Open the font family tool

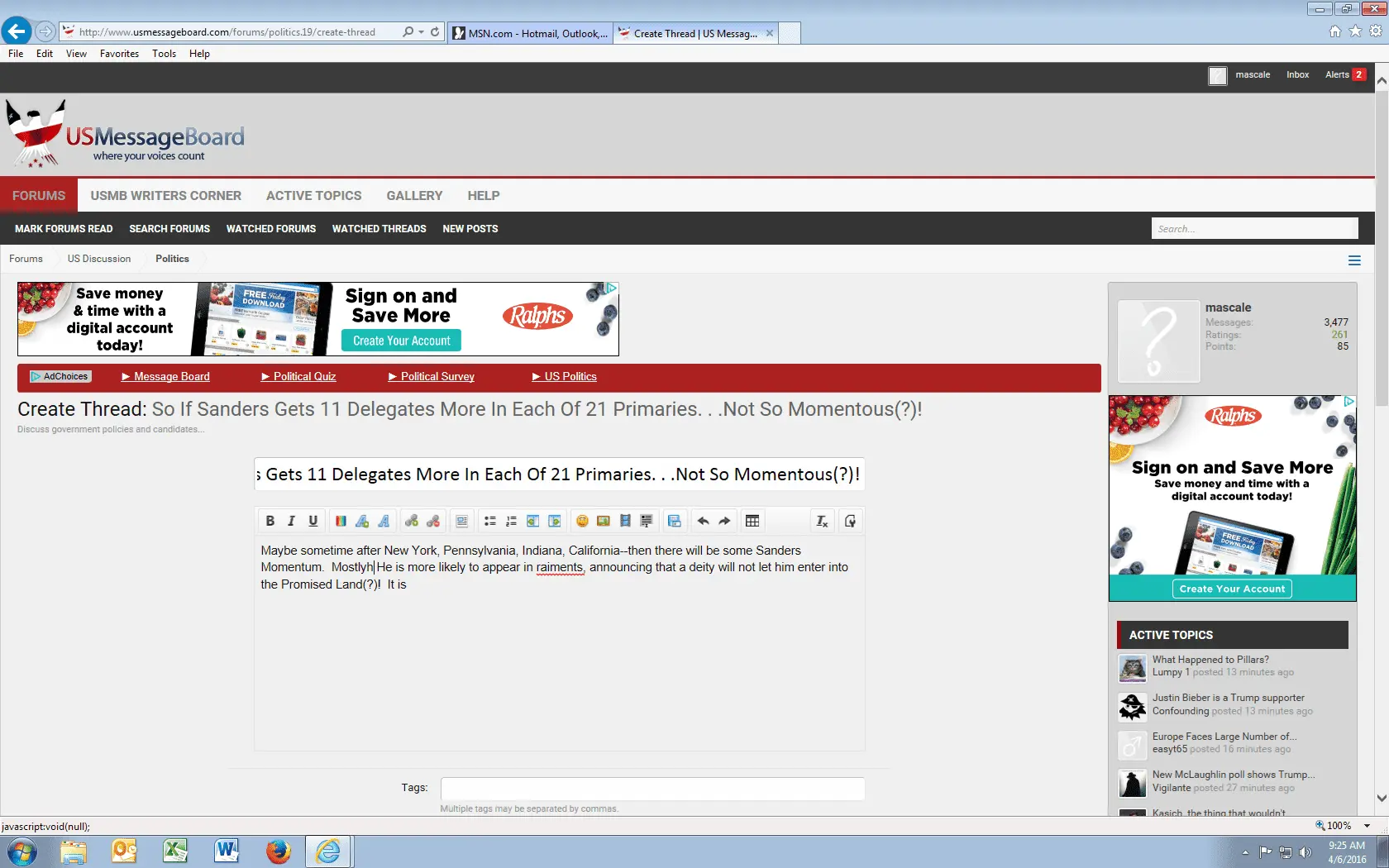coord(384,521)
